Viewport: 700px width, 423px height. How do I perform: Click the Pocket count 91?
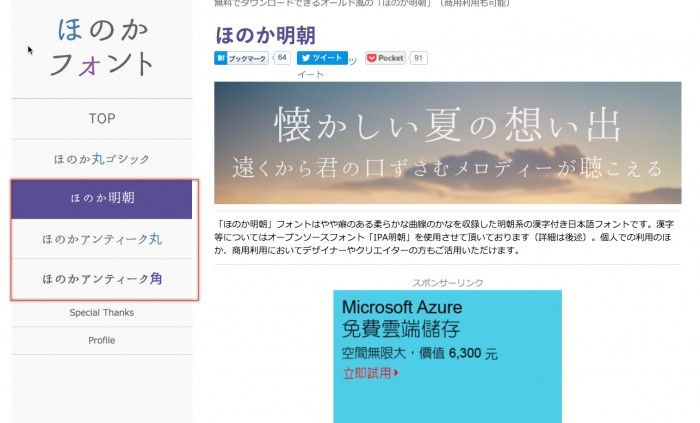tap(418, 58)
